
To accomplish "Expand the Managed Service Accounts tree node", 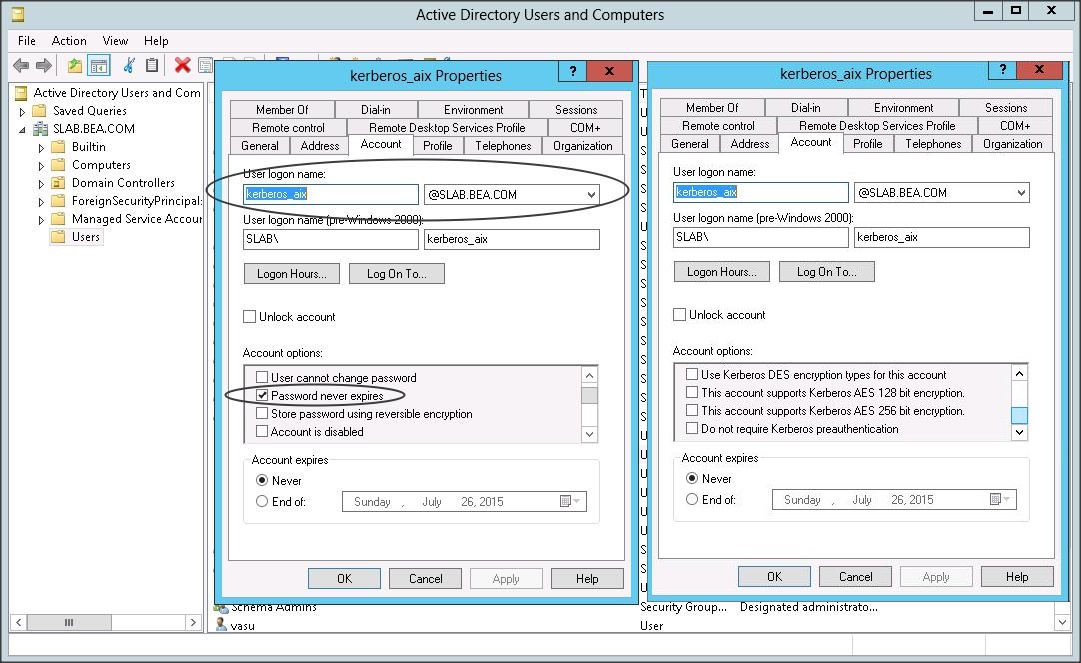I will pos(41,219).
